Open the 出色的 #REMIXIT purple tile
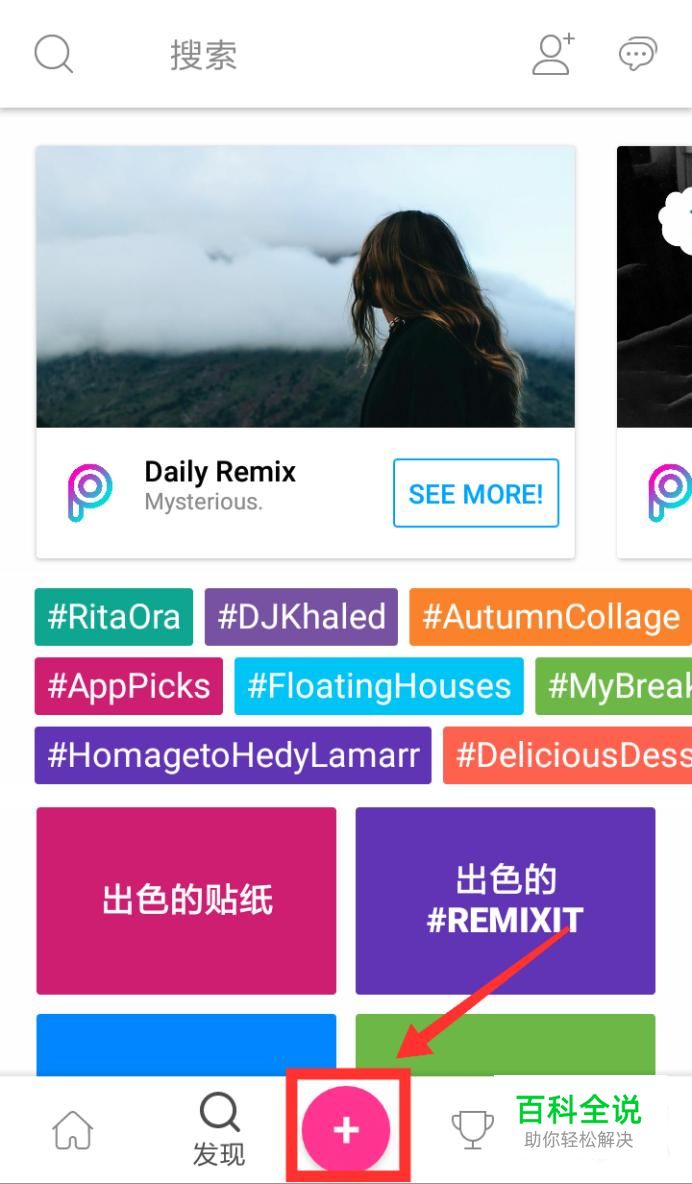This screenshot has height=1184, width=692. click(x=505, y=900)
